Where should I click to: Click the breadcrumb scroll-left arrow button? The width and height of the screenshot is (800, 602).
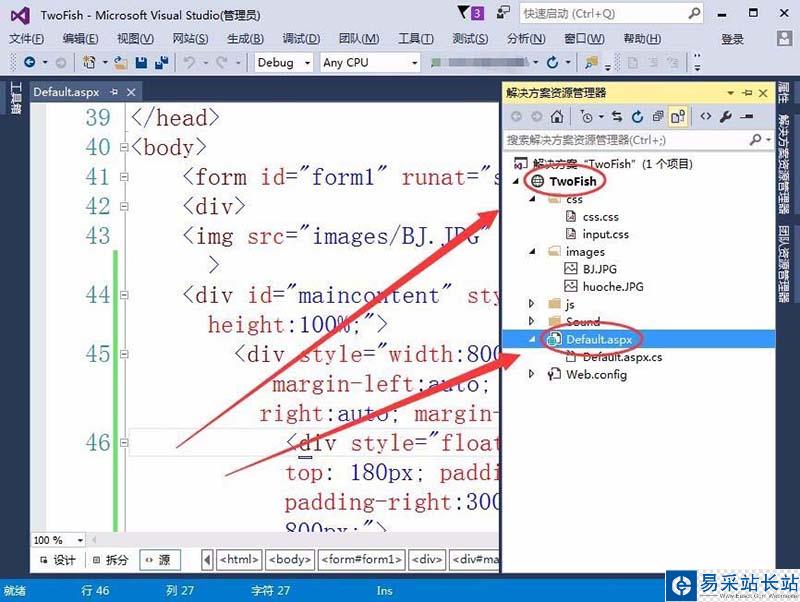point(207,560)
